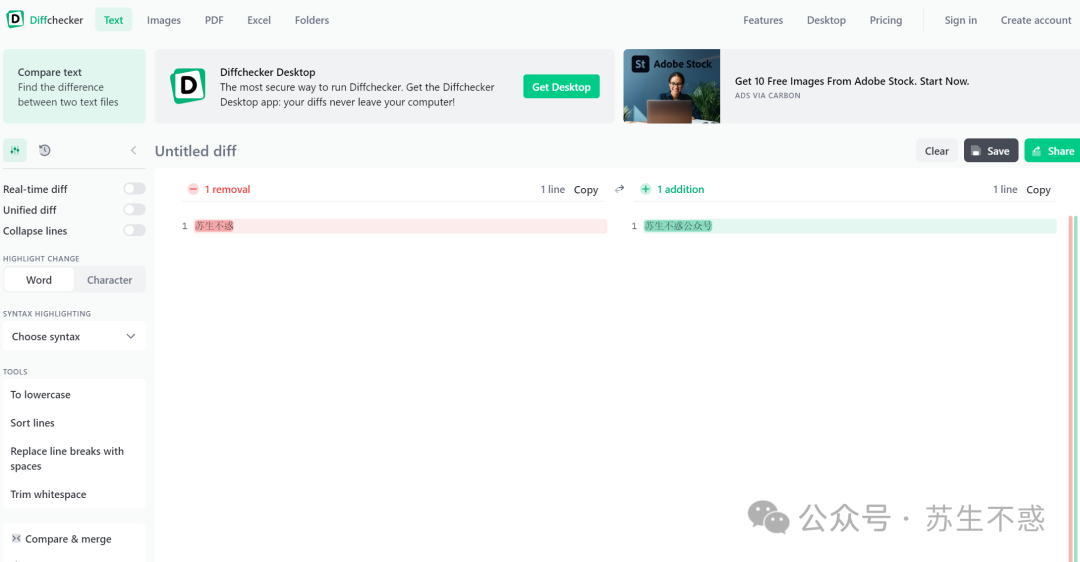Click the ADS VIA CARBON label
The height and width of the screenshot is (562, 1080).
point(767,96)
